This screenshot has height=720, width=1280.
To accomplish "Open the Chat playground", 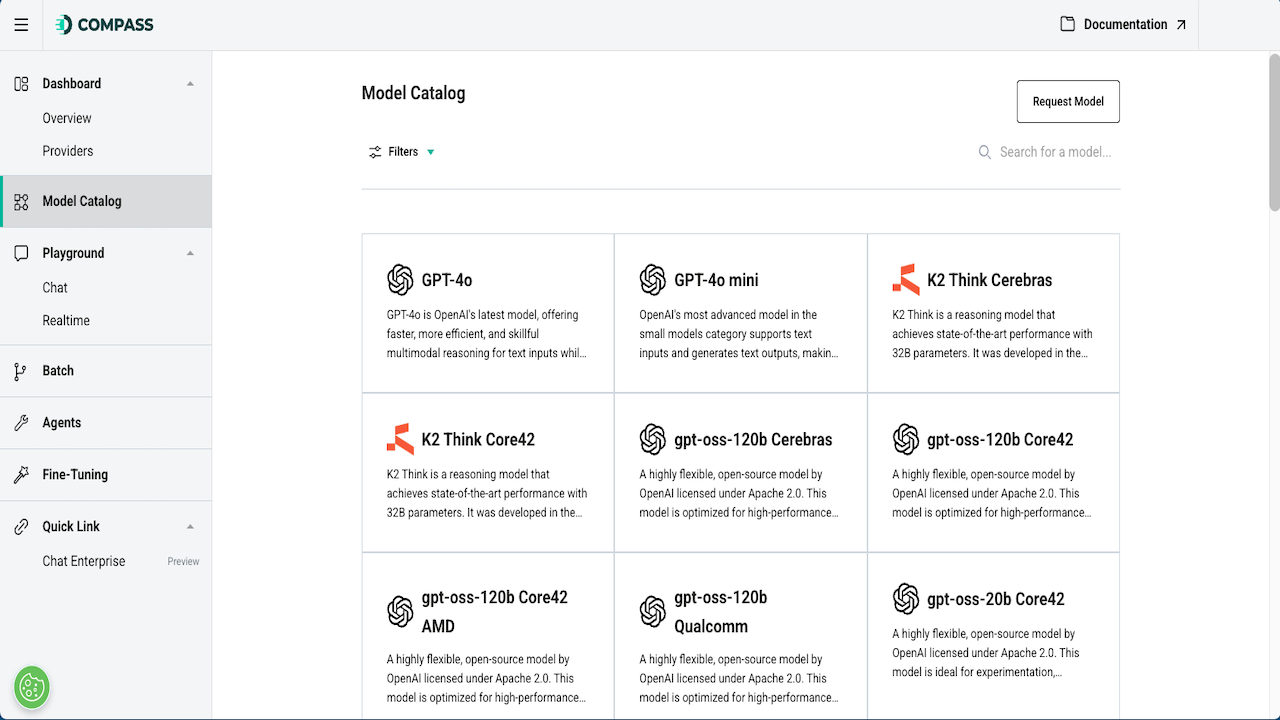I will point(55,288).
